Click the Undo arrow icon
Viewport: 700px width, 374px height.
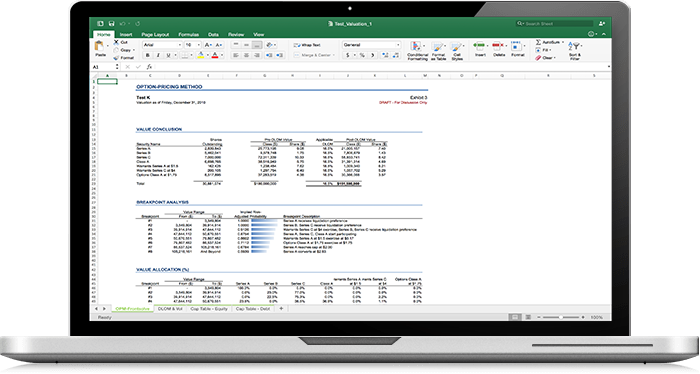click(x=122, y=24)
